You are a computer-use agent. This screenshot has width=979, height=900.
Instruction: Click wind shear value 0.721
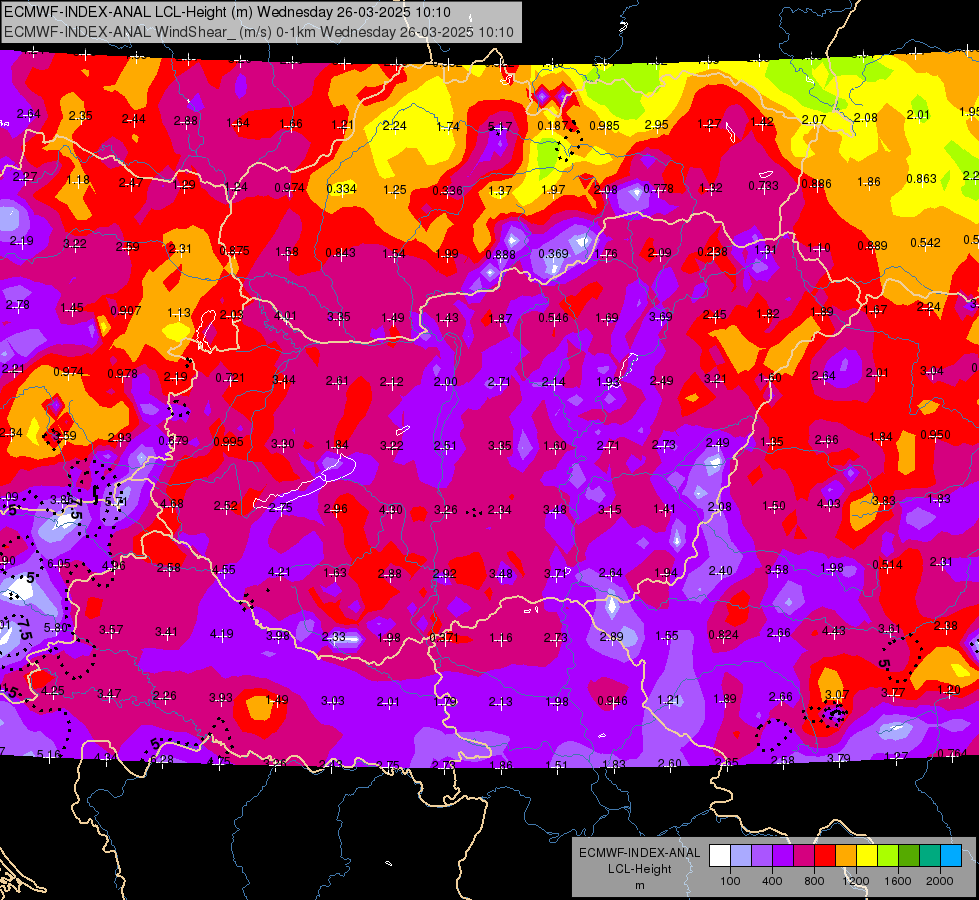pyautogui.click(x=230, y=378)
